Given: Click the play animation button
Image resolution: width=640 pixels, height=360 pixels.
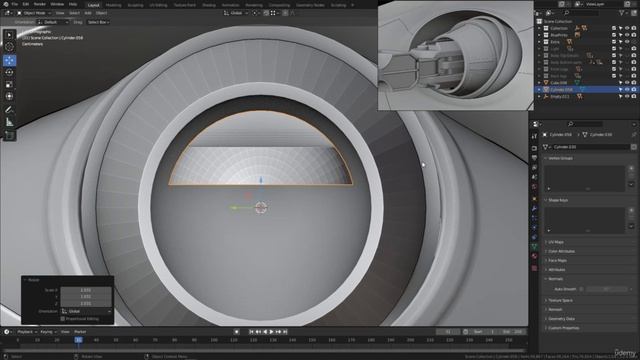Looking at the screenshot, I should pyautogui.click(x=271, y=332).
